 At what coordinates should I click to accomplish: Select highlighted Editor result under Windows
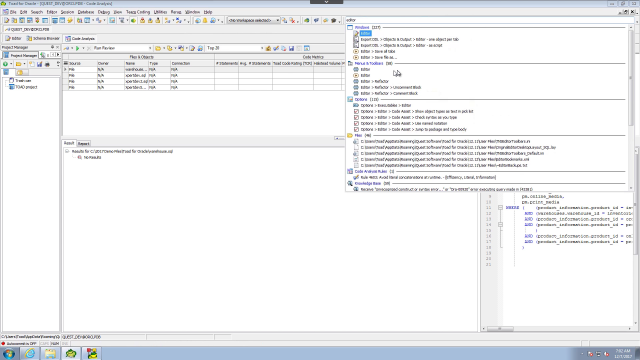pyautogui.click(x=365, y=33)
